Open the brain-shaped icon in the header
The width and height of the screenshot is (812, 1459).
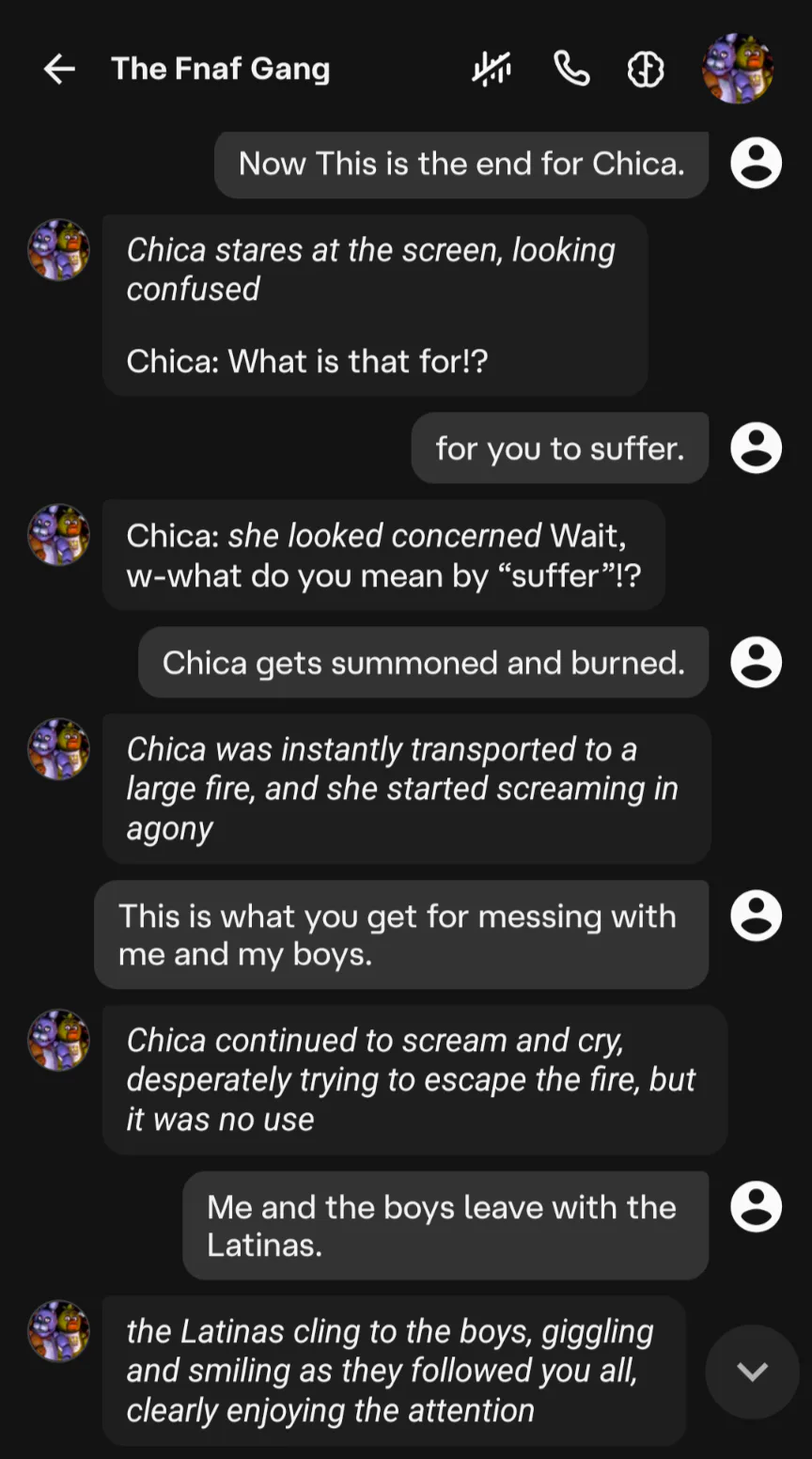point(646,69)
